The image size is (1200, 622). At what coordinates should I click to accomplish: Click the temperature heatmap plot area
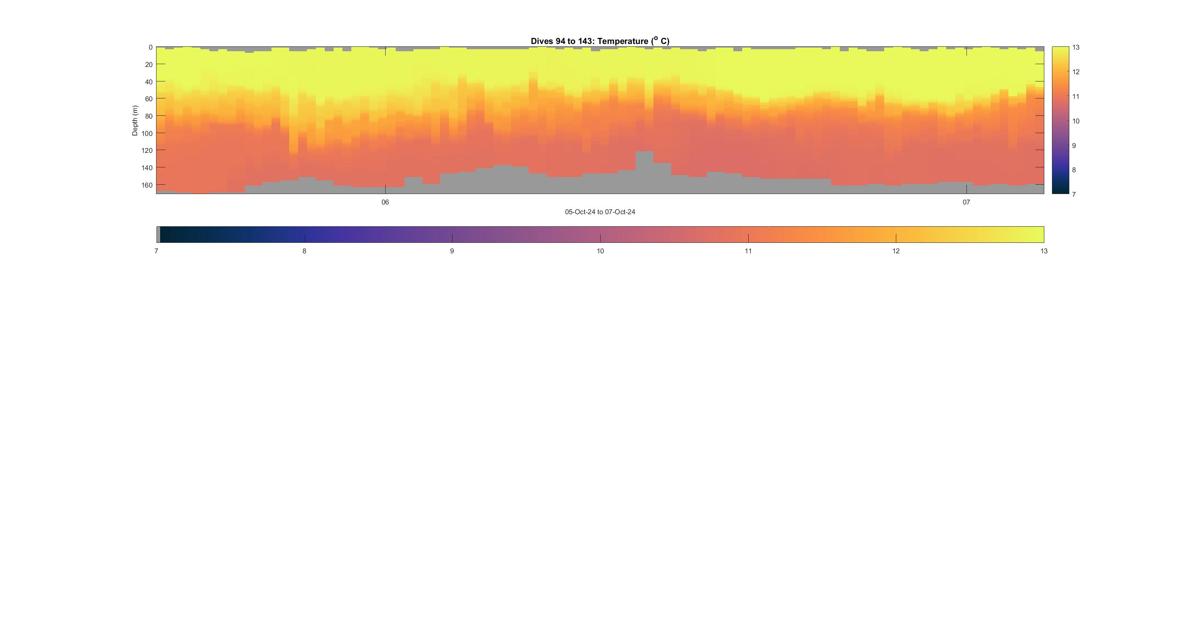click(600, 120)
